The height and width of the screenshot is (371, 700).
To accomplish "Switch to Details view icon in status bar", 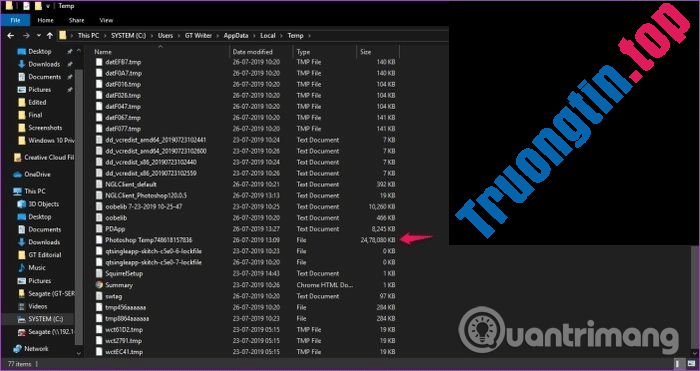I will tap(678, 363).
